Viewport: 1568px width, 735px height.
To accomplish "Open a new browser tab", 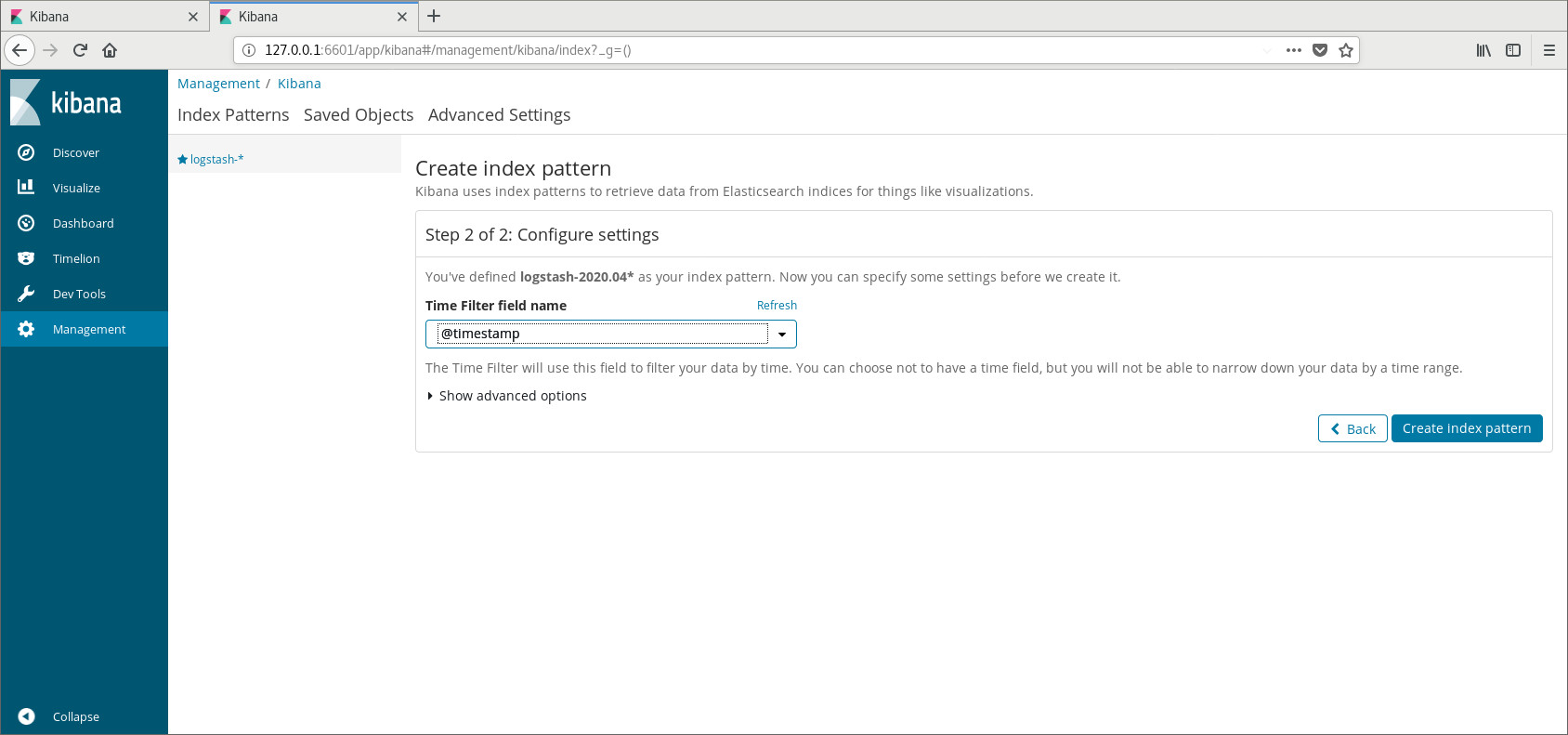I will (x=434, y=16).
